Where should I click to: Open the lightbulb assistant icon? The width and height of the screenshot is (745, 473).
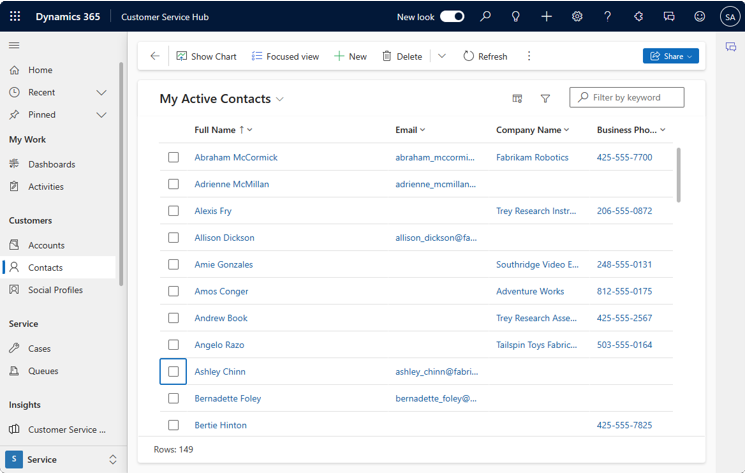516,17
